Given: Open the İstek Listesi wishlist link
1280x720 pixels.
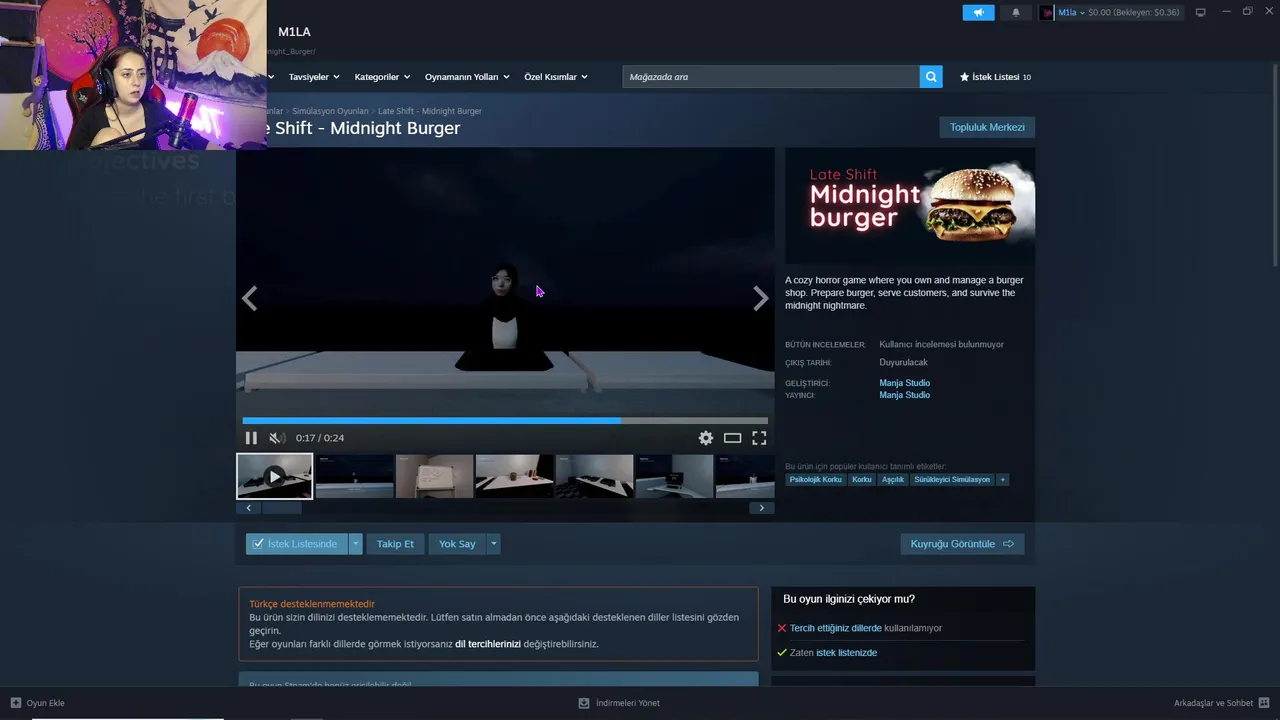Looking at the screenshot, I should (x=995, y=77).
